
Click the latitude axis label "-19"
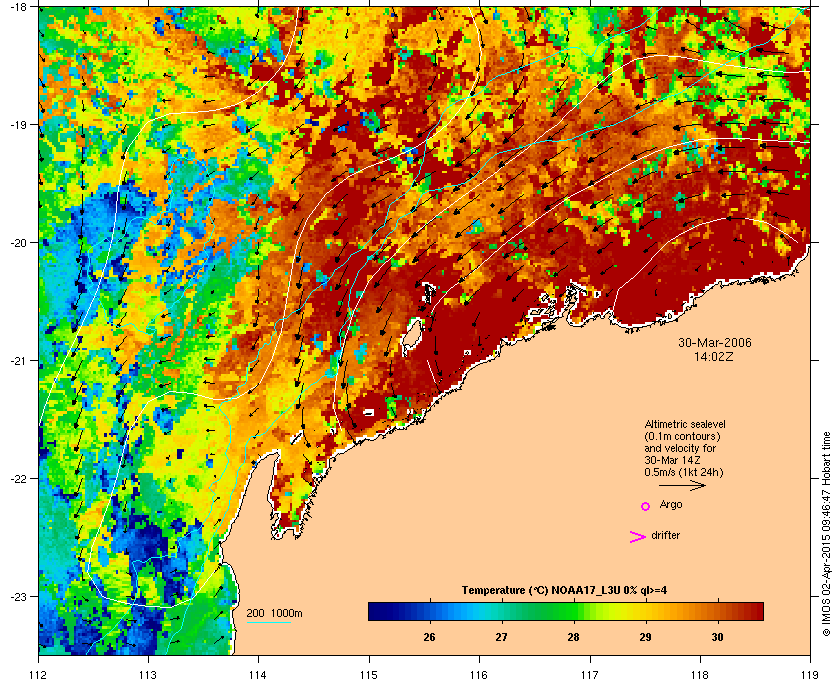click(x=17, y=124)
